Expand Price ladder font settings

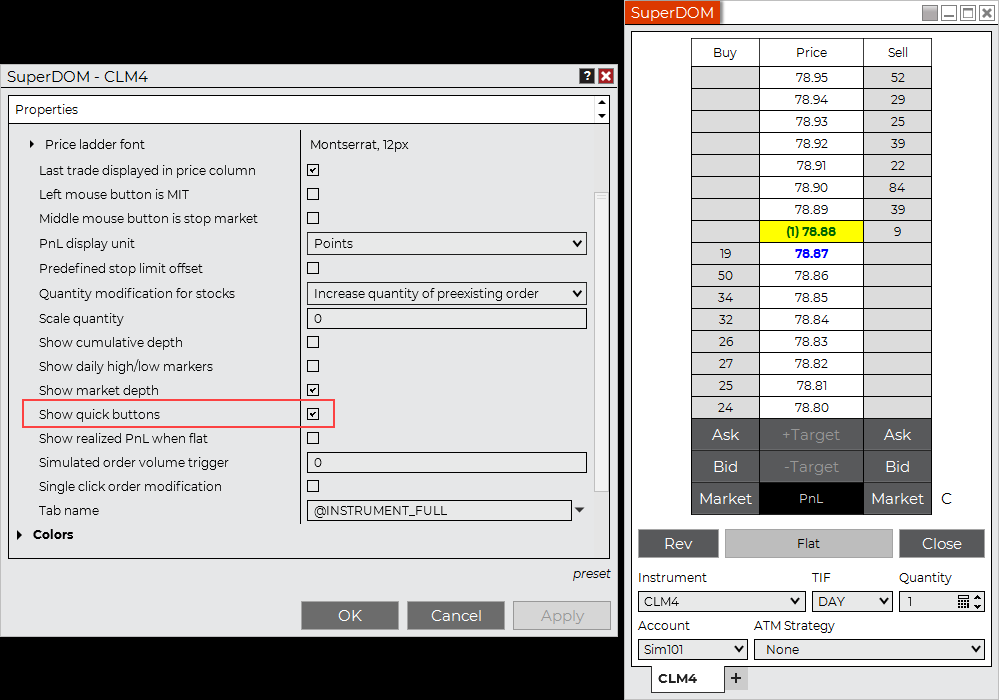pos(31,145)
